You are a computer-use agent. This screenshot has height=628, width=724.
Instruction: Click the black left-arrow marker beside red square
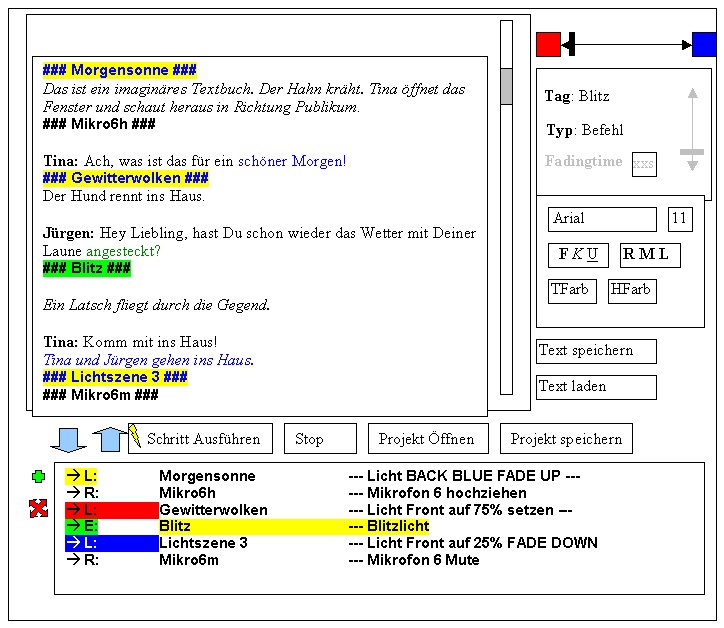click(x=568, y=44)
